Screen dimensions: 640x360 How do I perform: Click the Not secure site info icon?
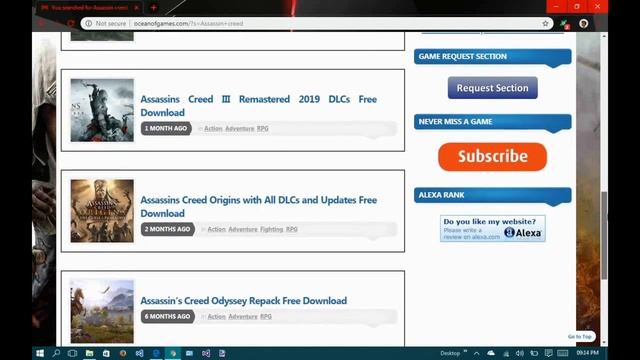click(x=89, y=24)
